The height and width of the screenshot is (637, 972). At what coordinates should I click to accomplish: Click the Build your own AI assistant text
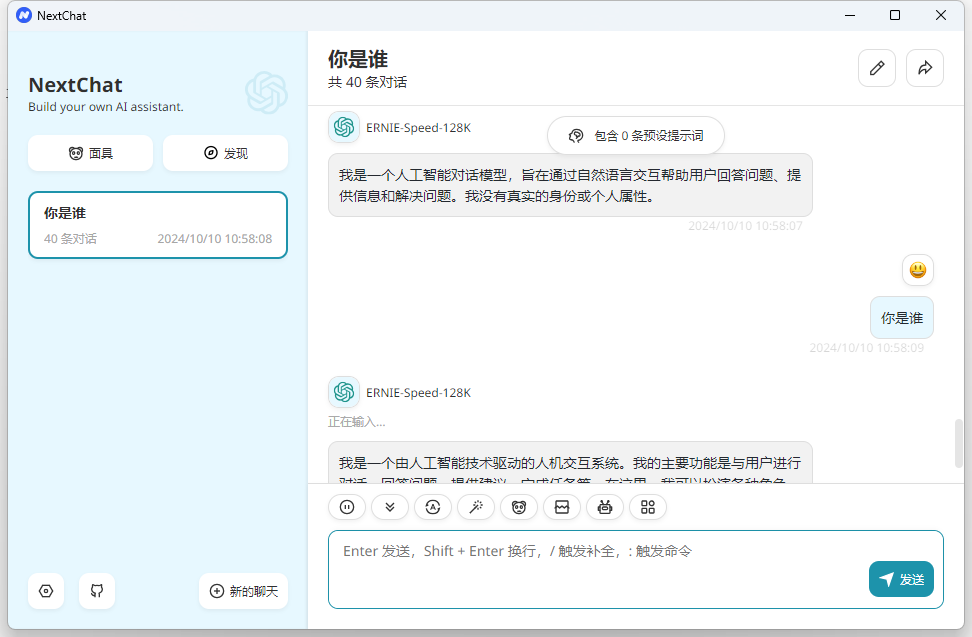click(106, 107)
